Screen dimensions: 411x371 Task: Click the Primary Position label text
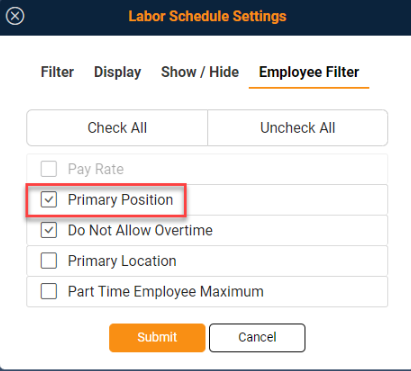tap(120, 200)
